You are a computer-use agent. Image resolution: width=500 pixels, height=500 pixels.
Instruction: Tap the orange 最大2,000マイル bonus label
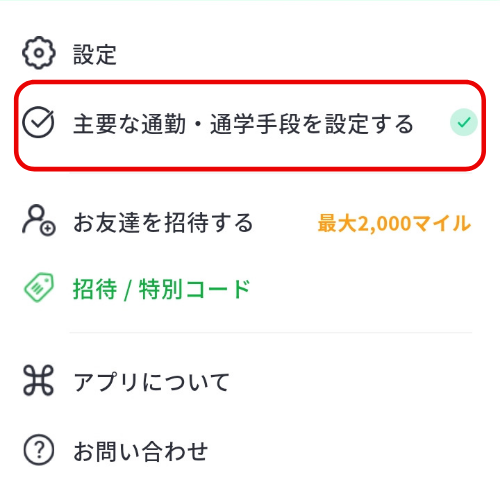394,223
